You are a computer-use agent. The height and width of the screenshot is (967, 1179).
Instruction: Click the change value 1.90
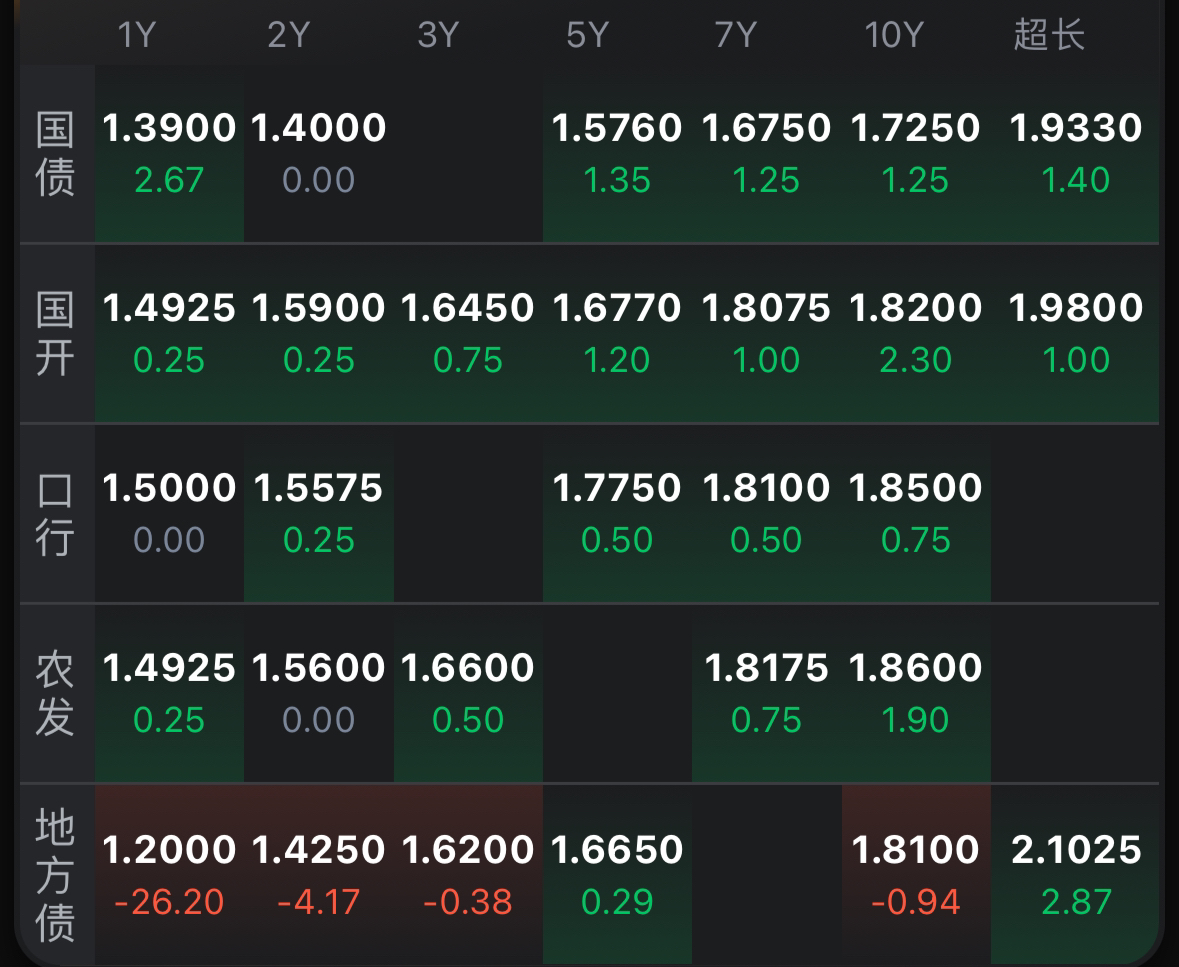[915, 720]
